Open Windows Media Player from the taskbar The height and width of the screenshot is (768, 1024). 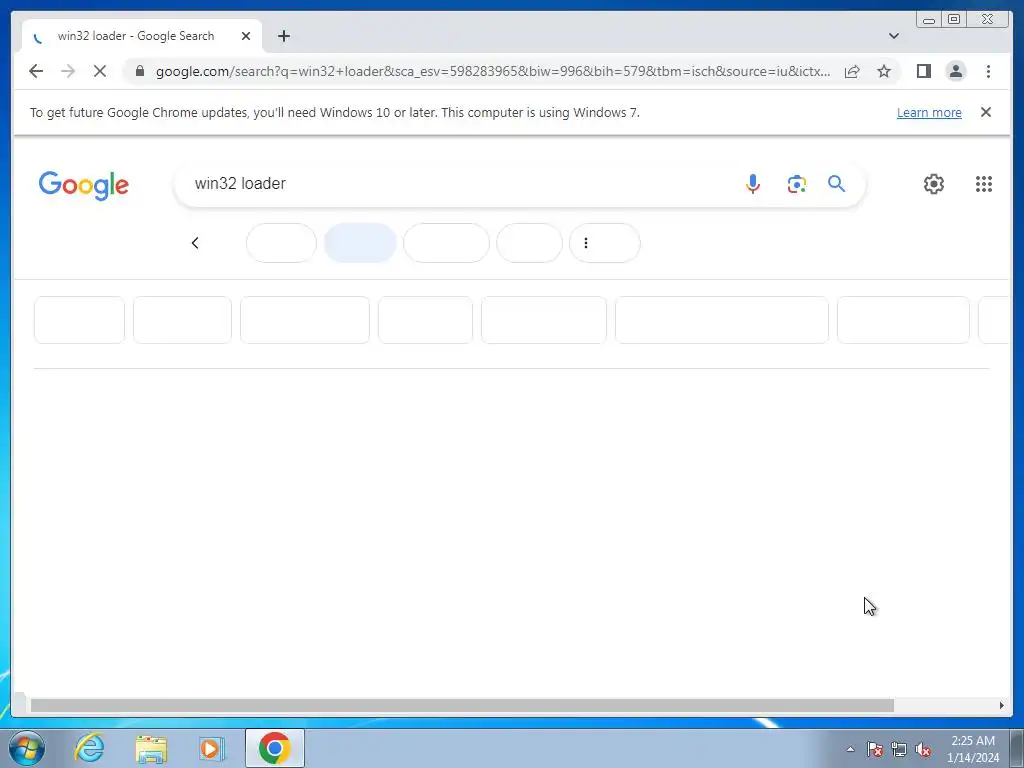coord(212,748)
